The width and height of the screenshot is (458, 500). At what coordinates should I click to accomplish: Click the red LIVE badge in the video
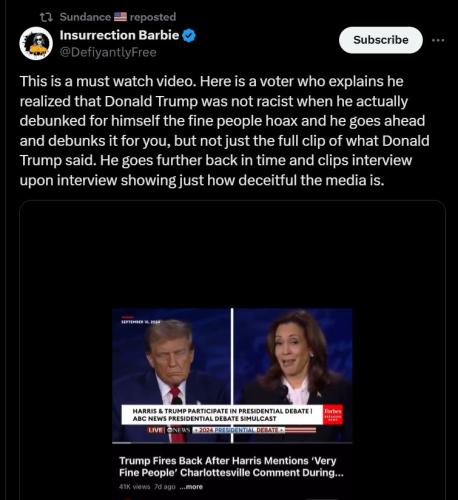[x=156, y=430]
